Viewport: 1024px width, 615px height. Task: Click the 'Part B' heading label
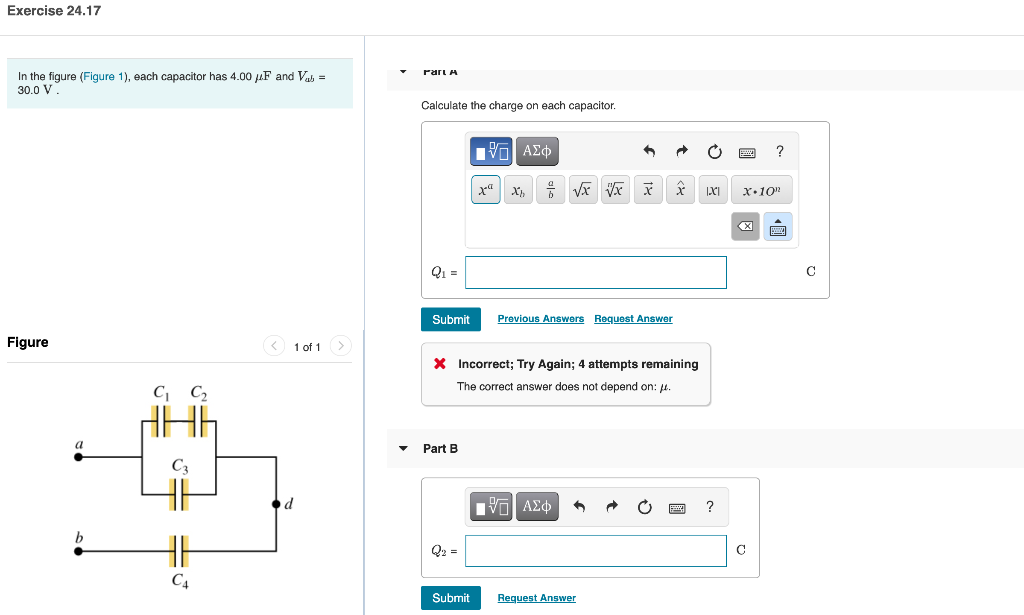440,449
